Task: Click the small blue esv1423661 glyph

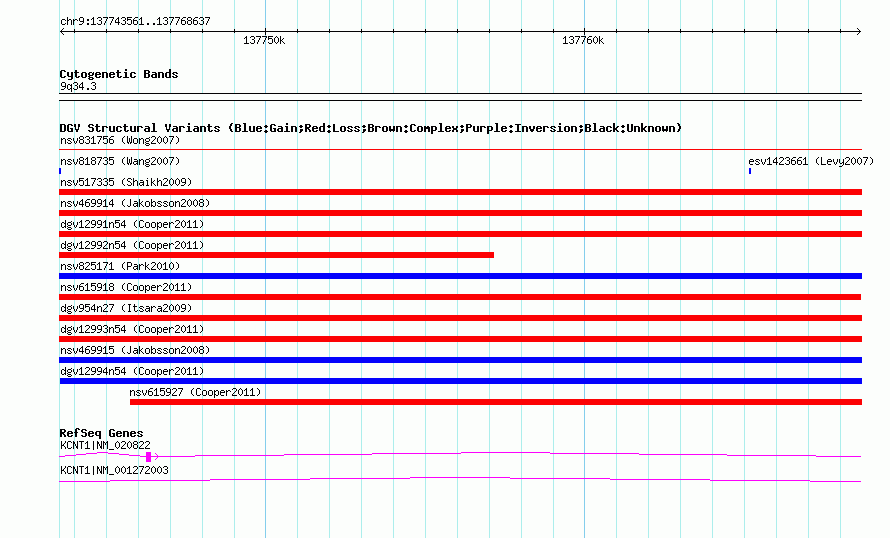Action: click(750, 171)
